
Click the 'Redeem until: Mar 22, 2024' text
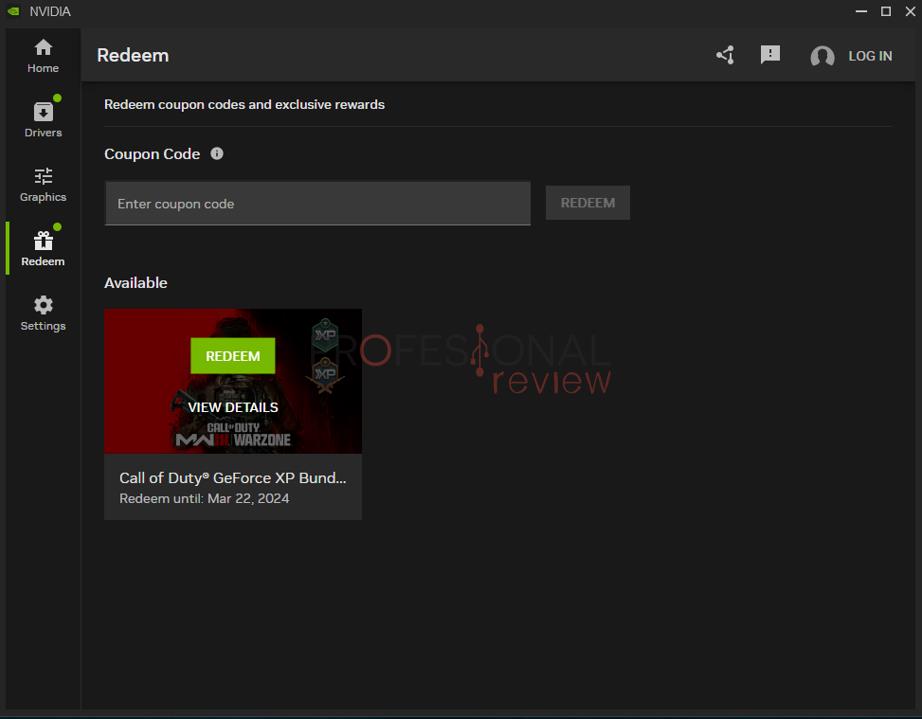coord(204,499)
